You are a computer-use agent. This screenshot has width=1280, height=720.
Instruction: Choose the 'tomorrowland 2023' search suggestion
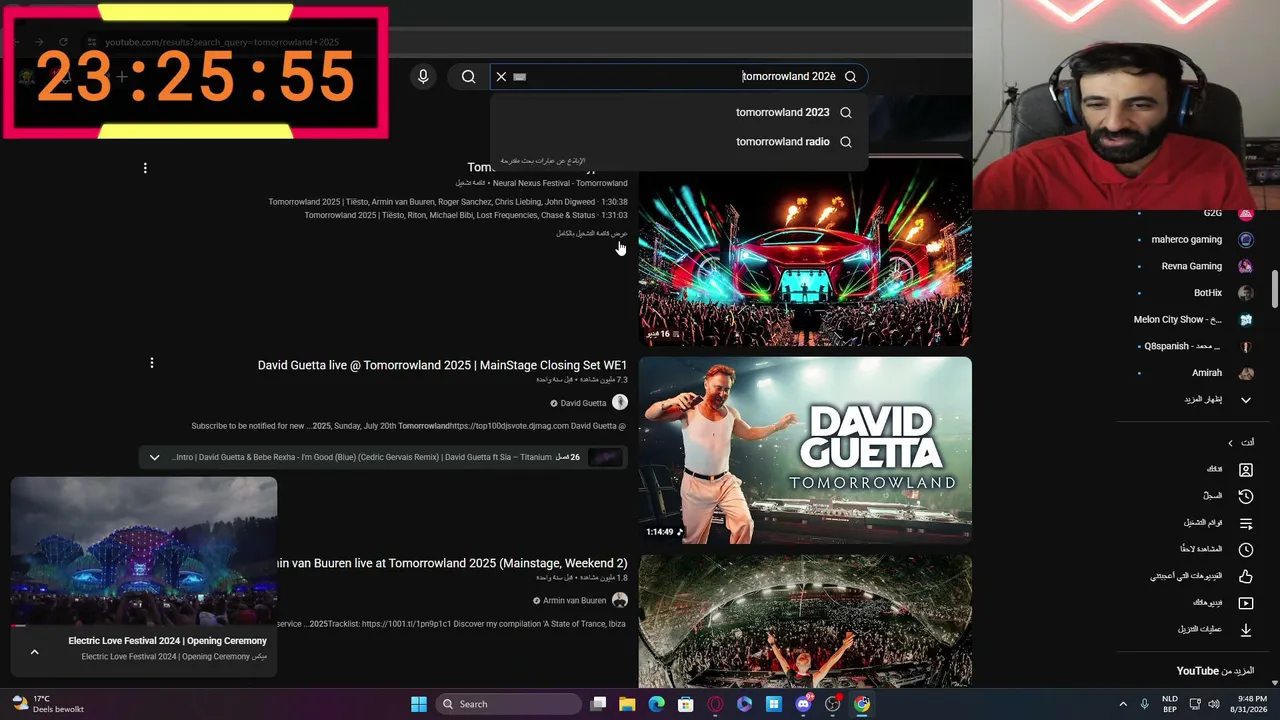click(782, 112)
